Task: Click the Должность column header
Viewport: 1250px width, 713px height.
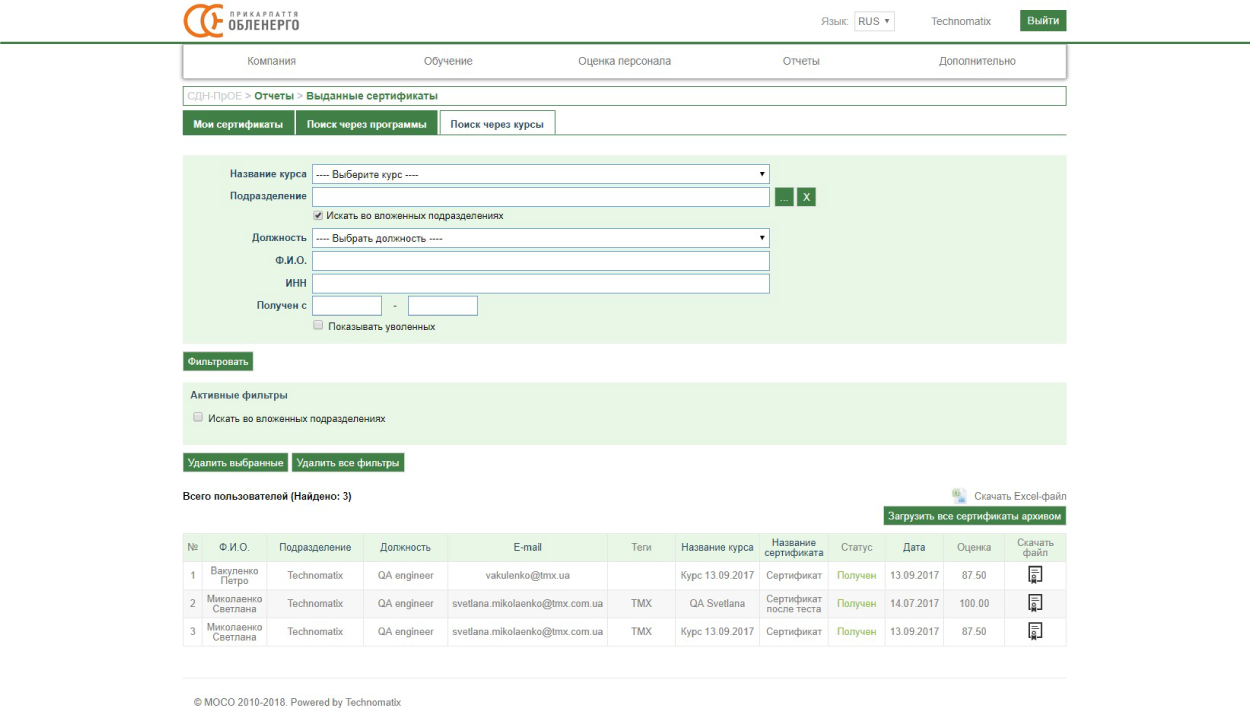Action: 405,548
